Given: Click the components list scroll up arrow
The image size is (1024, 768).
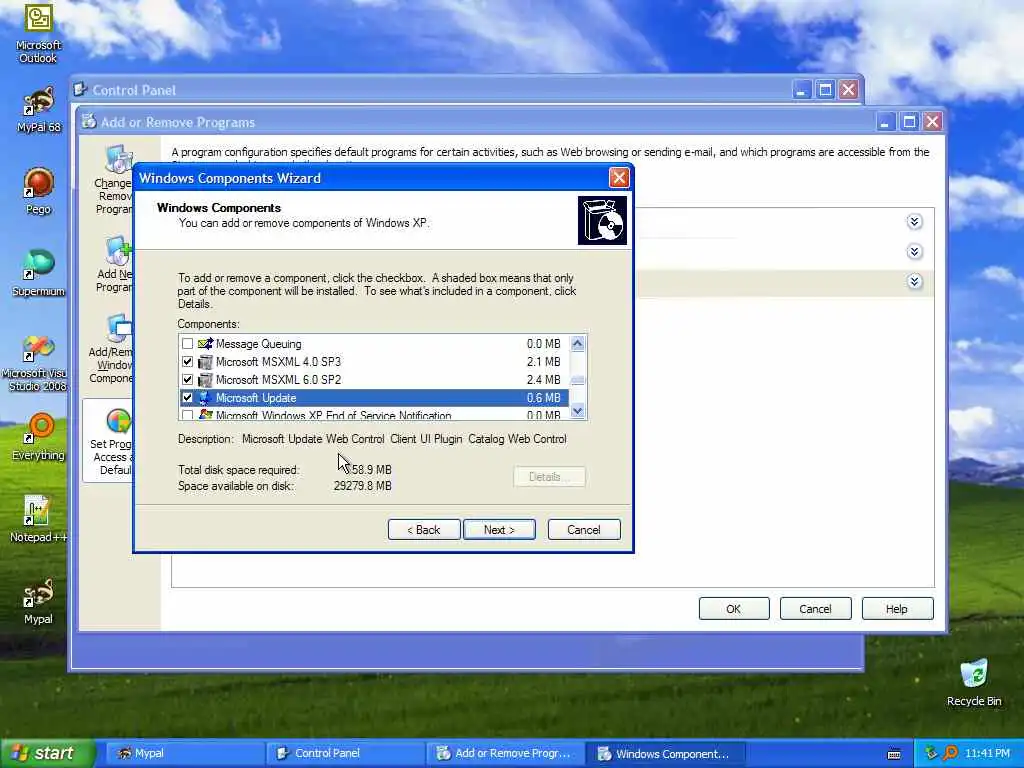Looking at the screenshot, I should 577,344.
